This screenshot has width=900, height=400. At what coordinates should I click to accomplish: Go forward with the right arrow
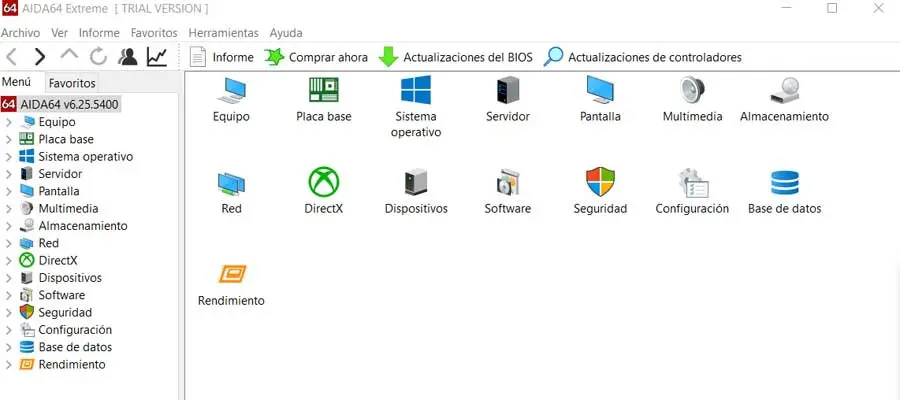click(x=40, y=57)
